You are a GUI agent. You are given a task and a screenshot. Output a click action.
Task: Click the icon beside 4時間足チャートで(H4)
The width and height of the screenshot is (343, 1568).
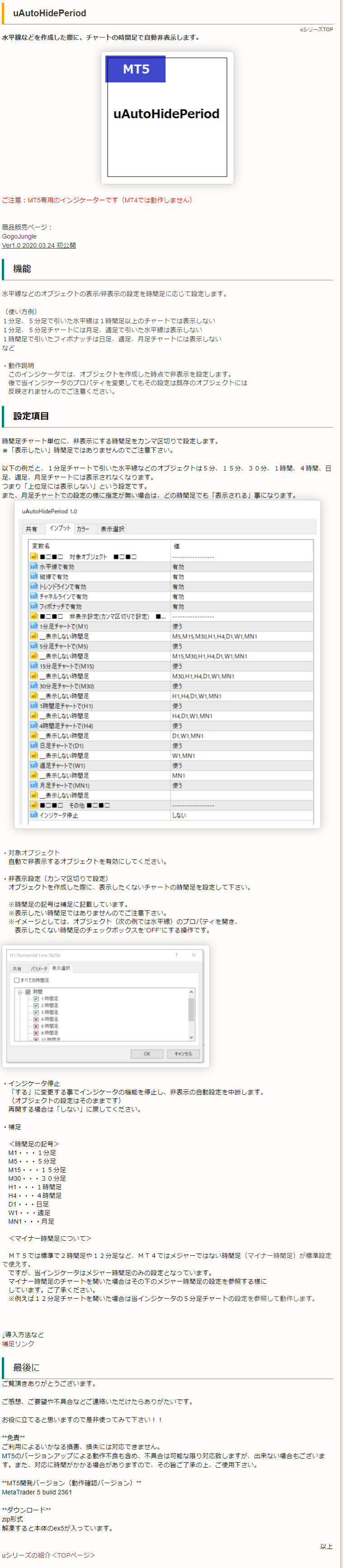click(x=33, y=726)
